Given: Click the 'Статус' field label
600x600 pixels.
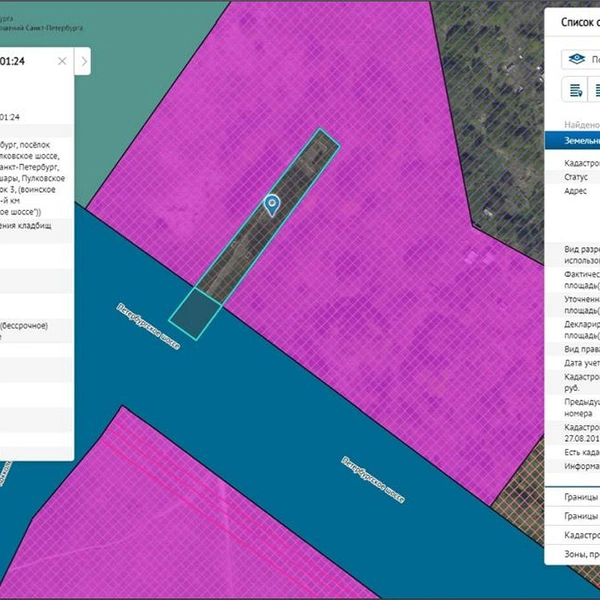Looking at the screenshot, I should (576, 177).
